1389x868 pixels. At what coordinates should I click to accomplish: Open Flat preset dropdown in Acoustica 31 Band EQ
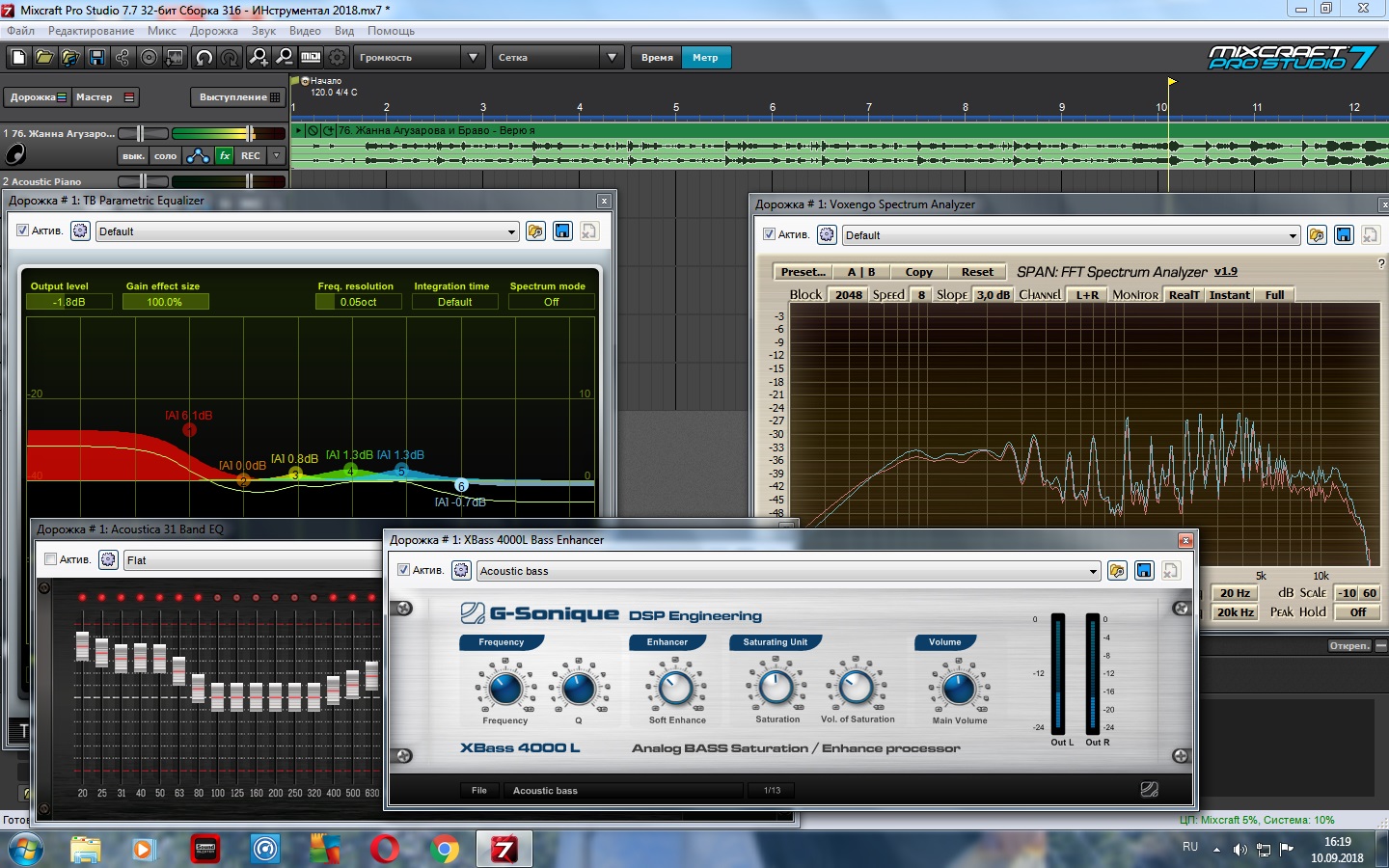[253, 560]
